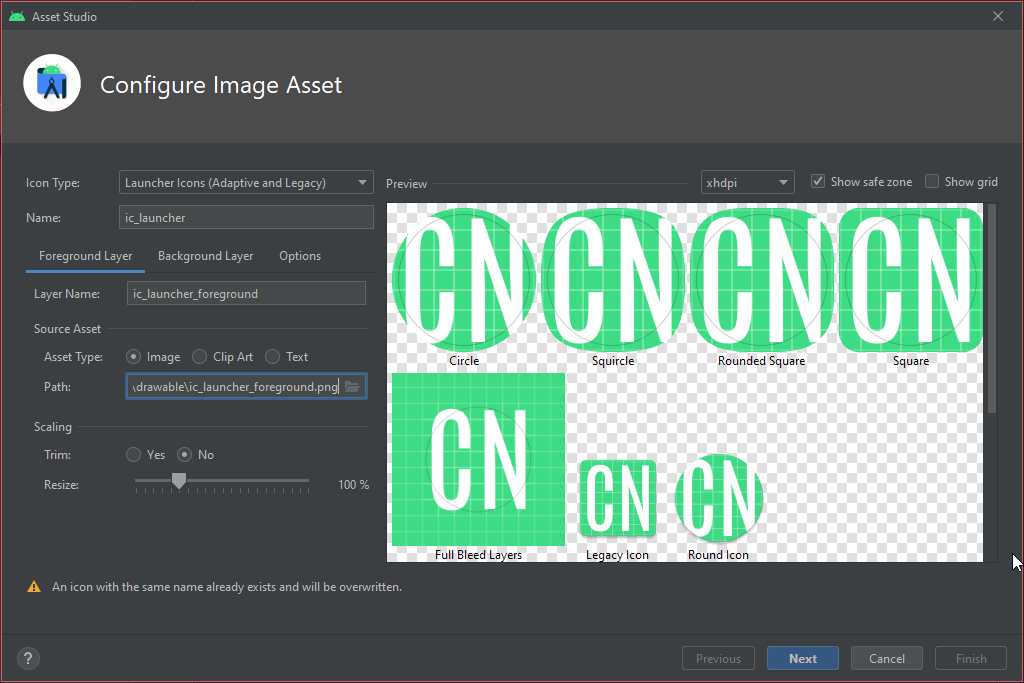Click the Source Asset section label

pos(67,328)
